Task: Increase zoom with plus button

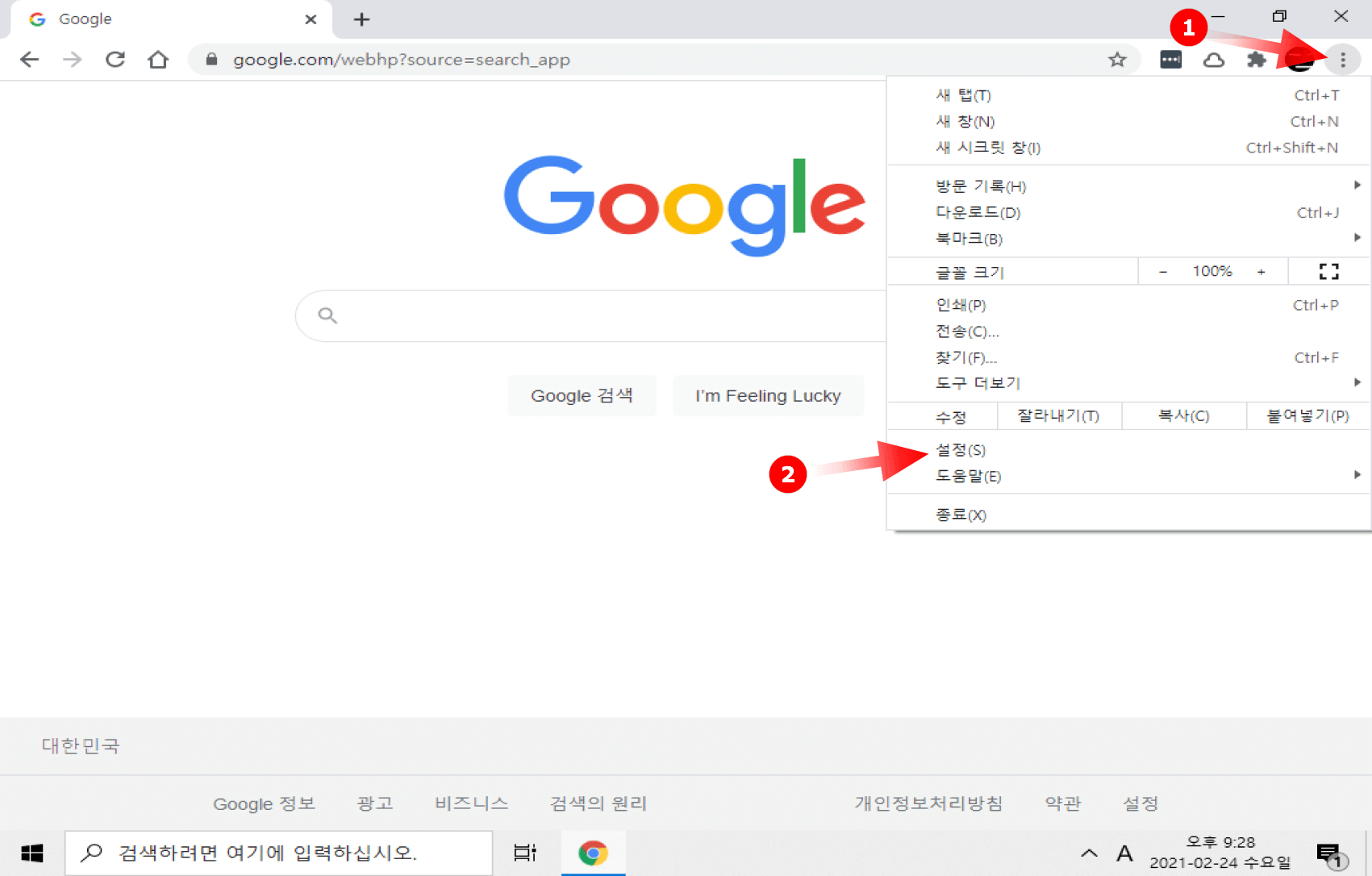Action: 1261,272
